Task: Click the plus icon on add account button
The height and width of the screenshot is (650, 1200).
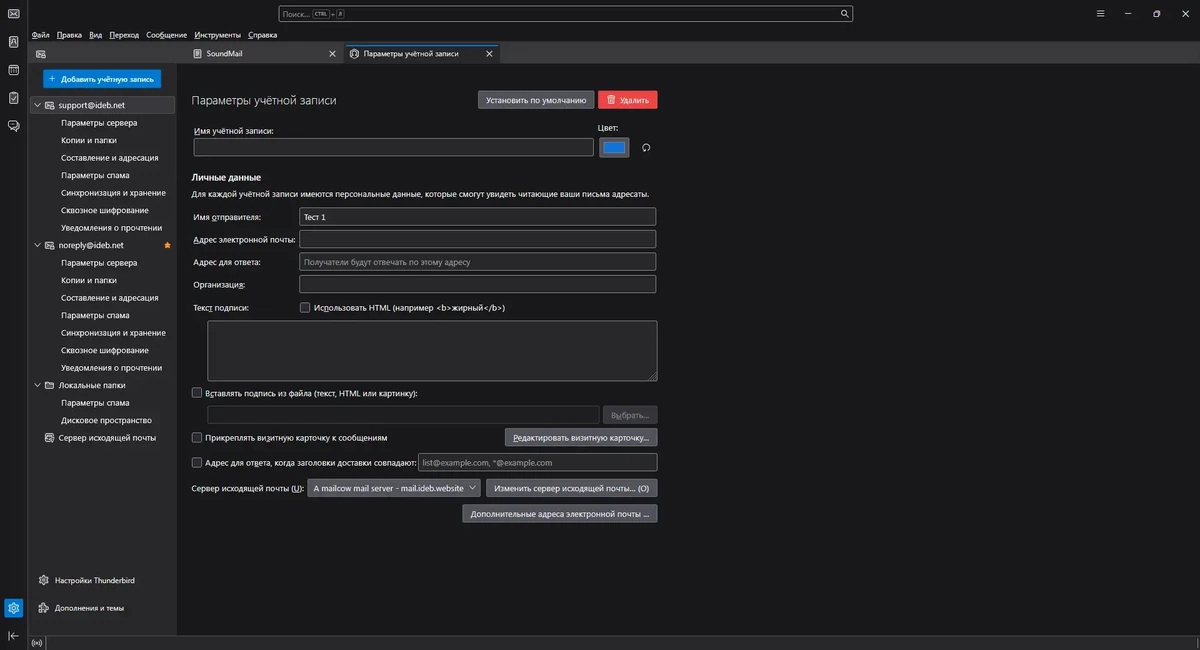Action: pyautogui.click(x=52, y=78)
